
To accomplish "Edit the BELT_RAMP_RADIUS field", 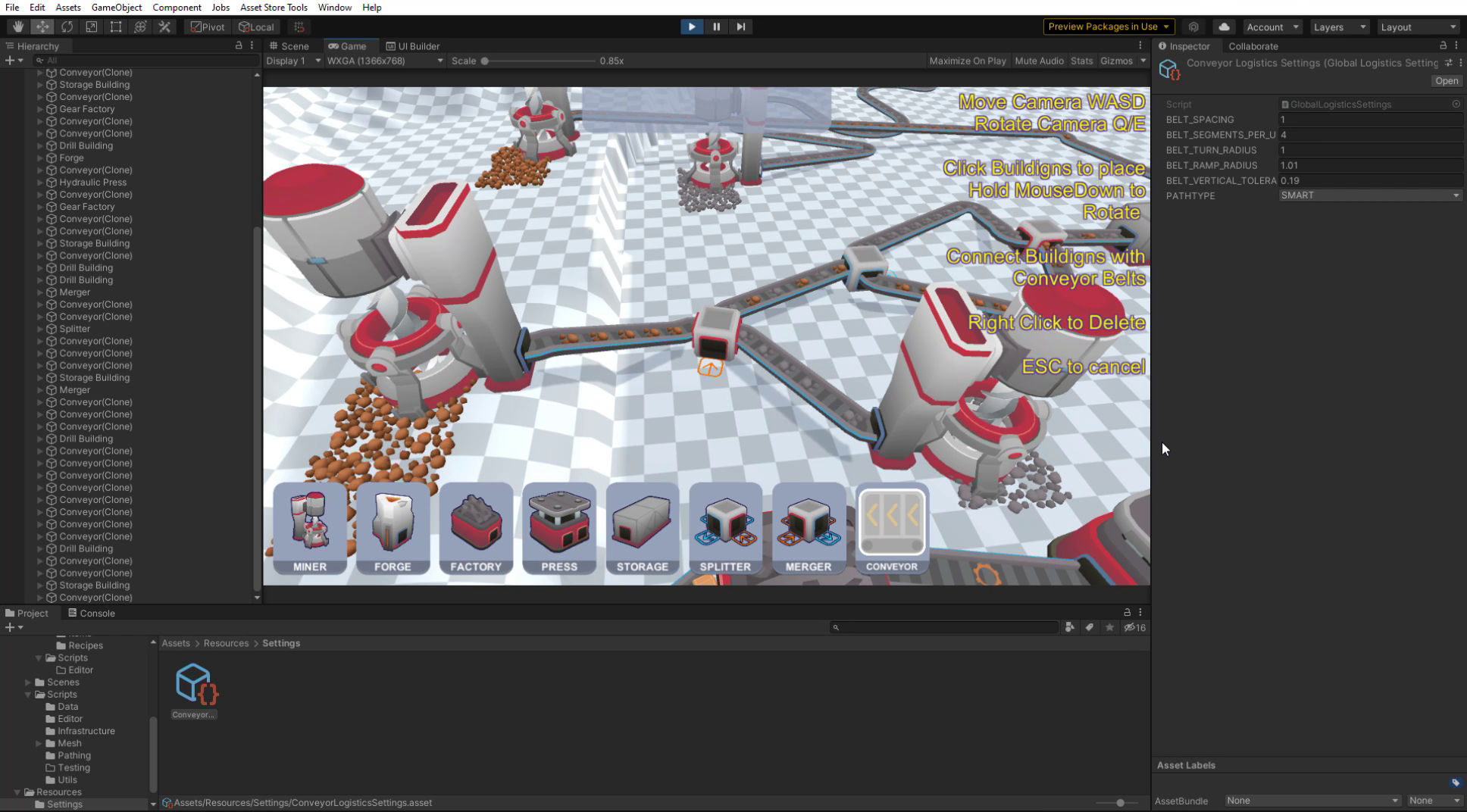I will coord(1370,165).
